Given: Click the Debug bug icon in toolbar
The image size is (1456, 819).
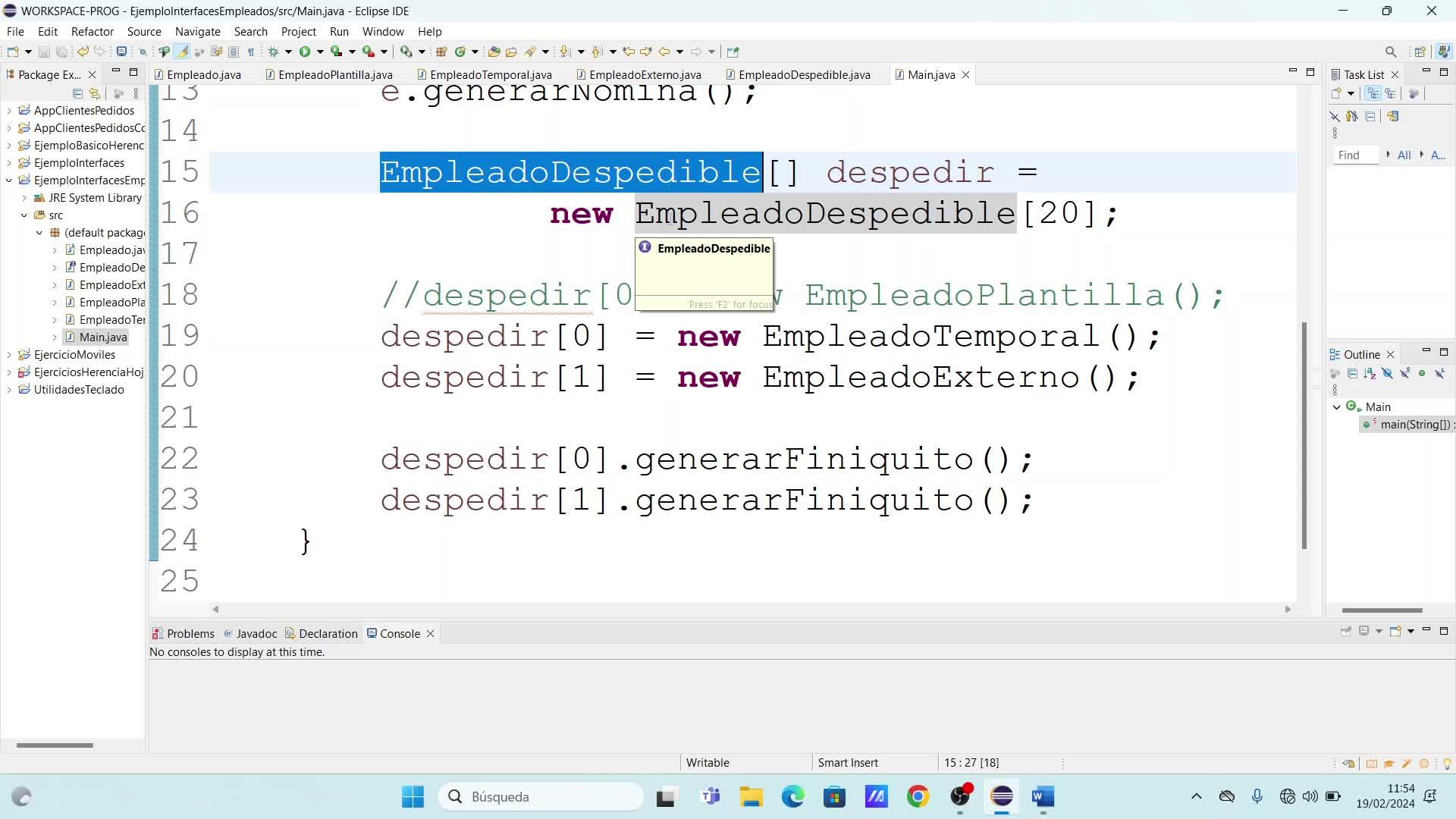Looking at the screenshot, I should tap(274, 52).
